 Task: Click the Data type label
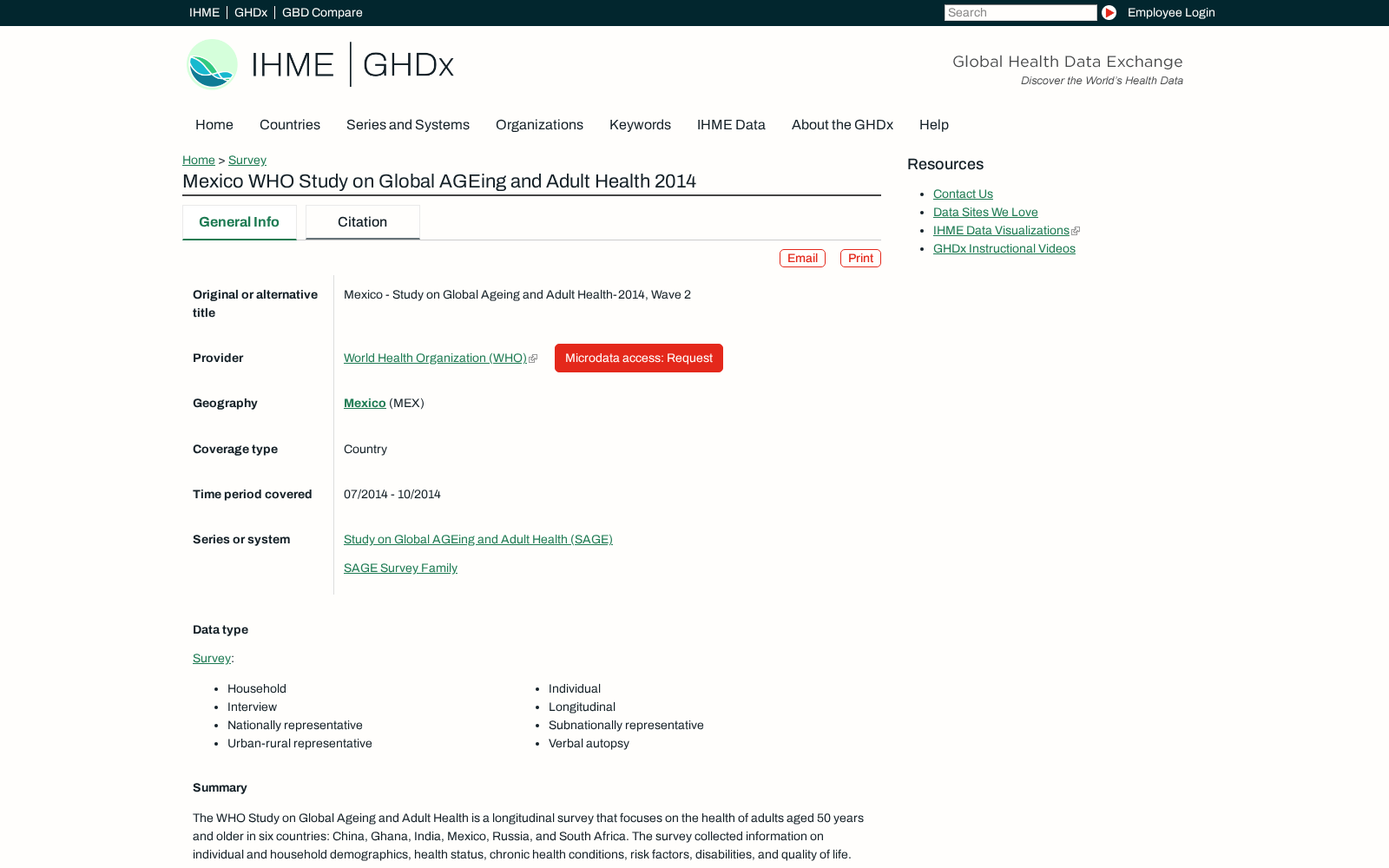[x=221, y=629]
